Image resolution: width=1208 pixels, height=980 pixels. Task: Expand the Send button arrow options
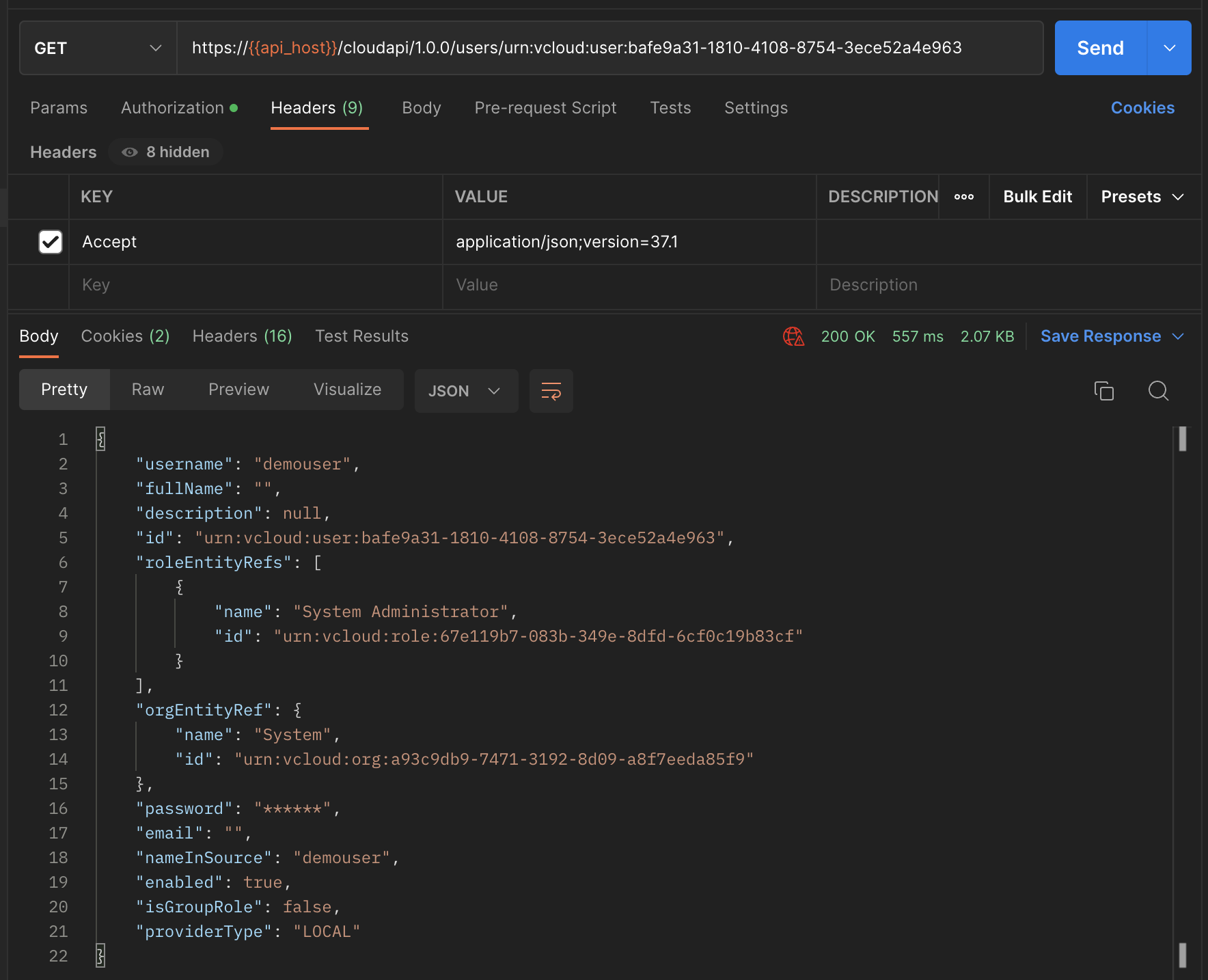(1169, 48)
